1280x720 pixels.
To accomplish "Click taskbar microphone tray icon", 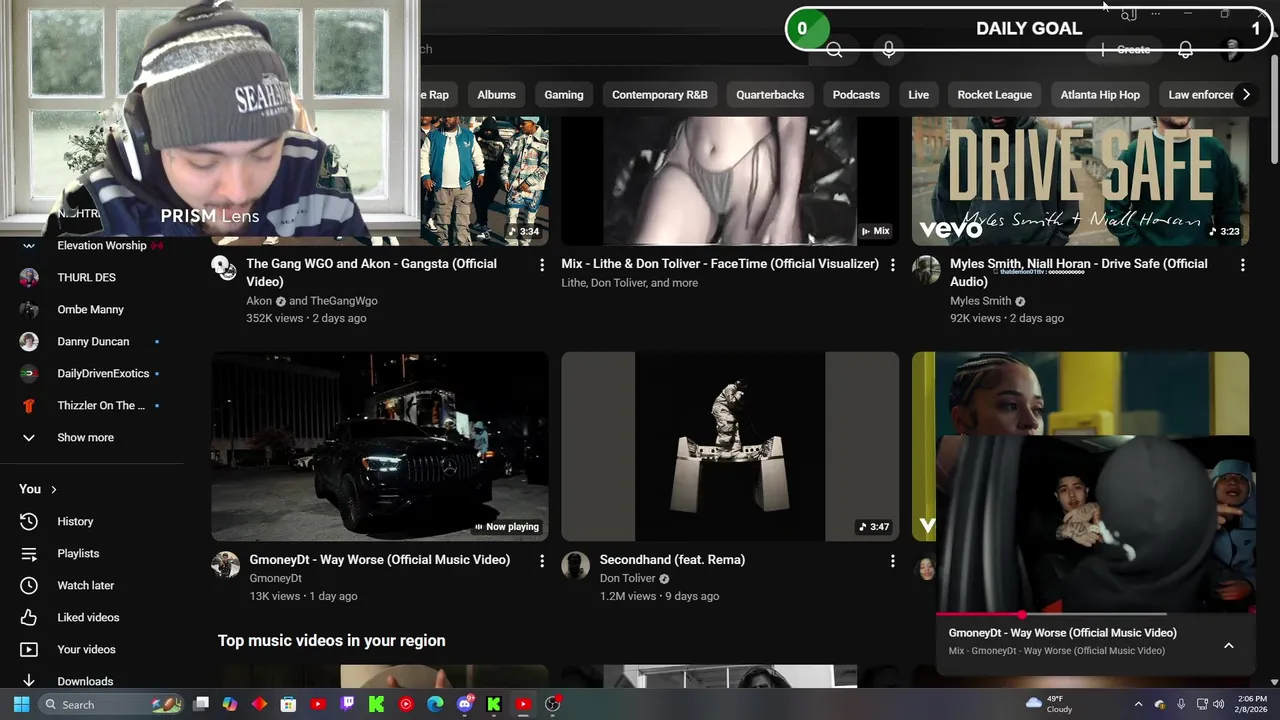I will (x=1181, y=704).
